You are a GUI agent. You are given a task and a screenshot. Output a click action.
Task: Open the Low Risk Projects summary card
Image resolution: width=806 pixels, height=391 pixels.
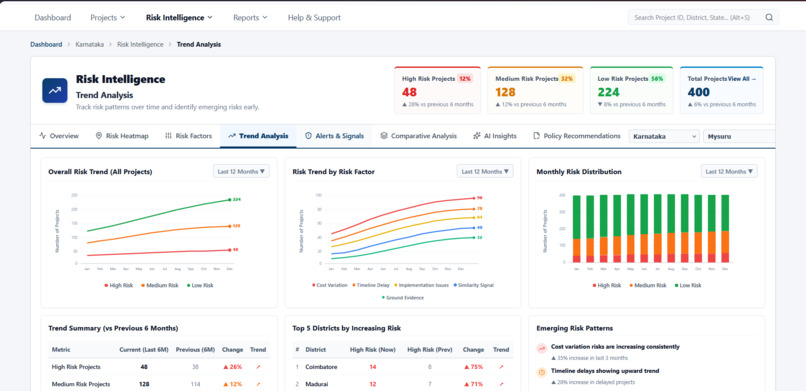click(x=631, y=90)
